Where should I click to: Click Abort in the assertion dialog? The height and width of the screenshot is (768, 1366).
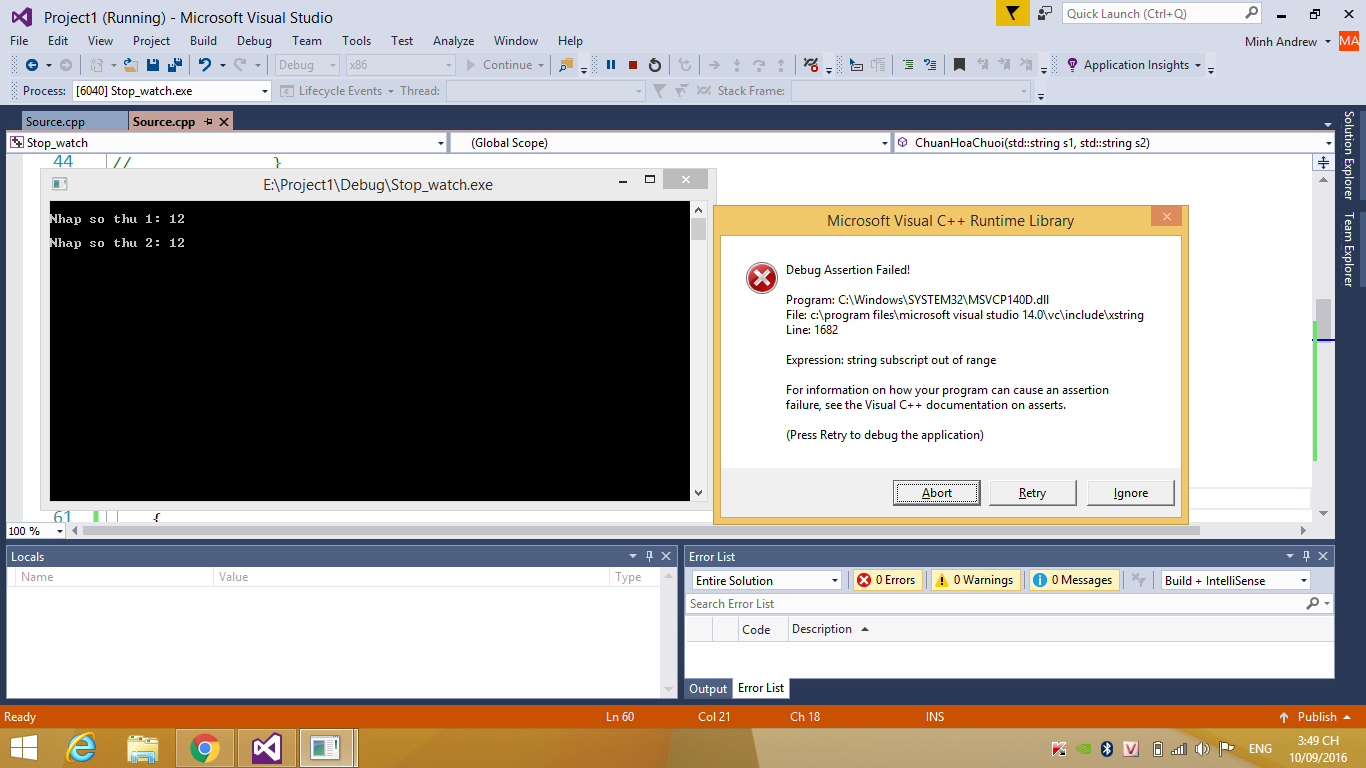coord(937,492)
